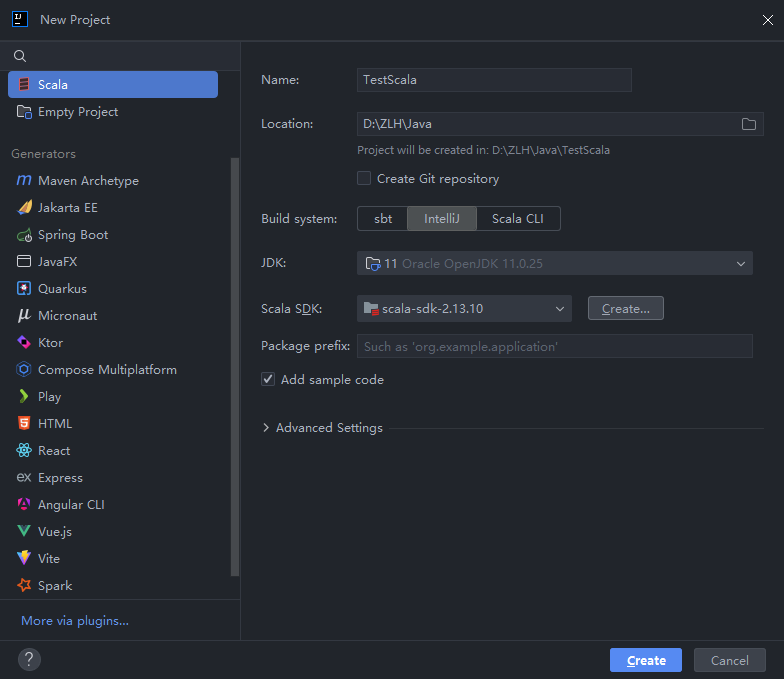
Task: Click the React atom icon
Action: coord(24,450)
